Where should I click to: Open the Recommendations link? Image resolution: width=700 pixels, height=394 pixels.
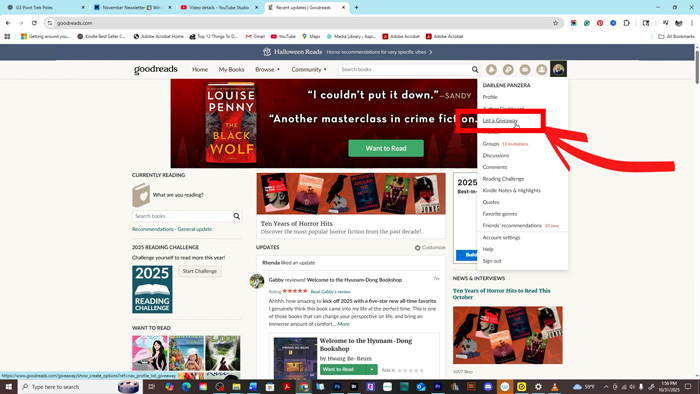tap(152, 229)
